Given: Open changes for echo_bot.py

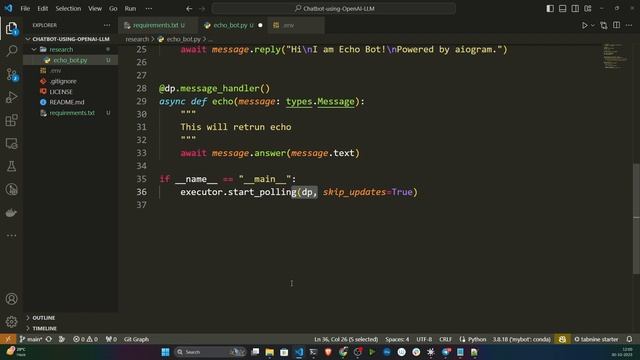Looking at the screenshot, I should pyautogui.click(x=604, y=25).
